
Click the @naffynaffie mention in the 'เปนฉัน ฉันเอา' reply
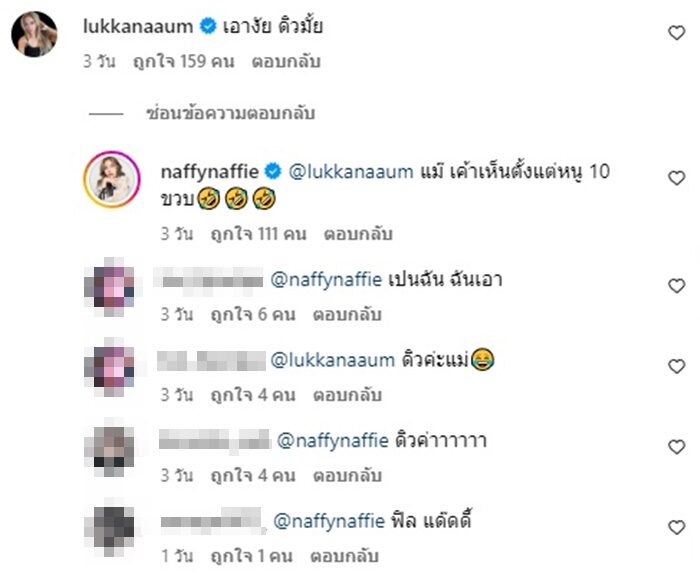[x=326, y=280]
